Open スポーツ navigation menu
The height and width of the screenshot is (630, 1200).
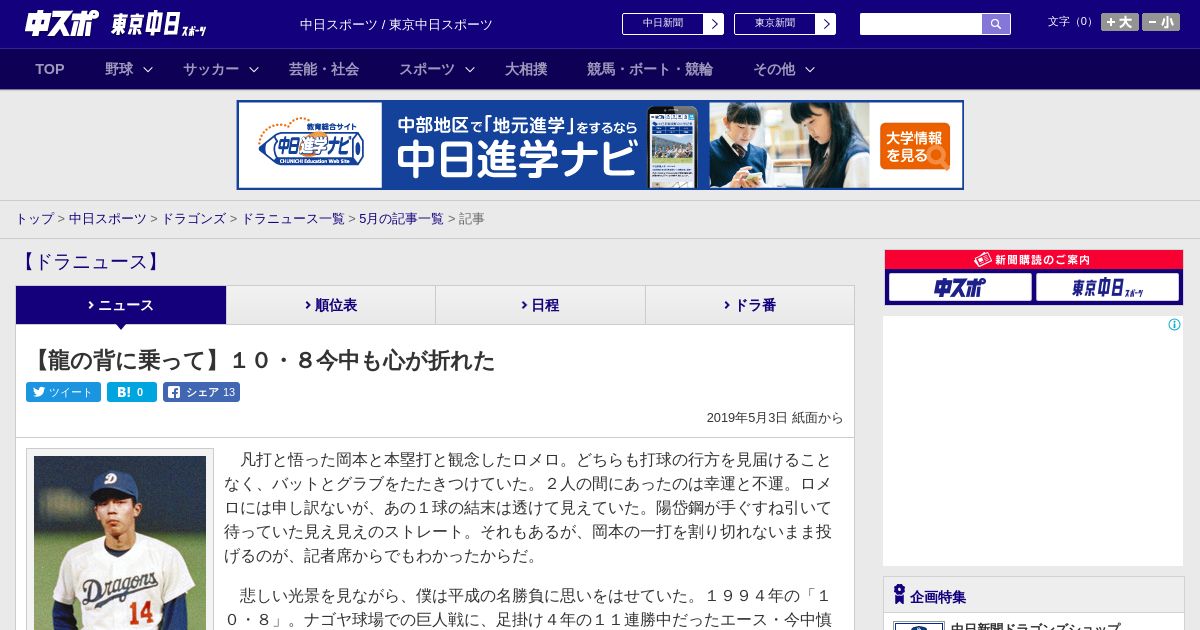427,69
